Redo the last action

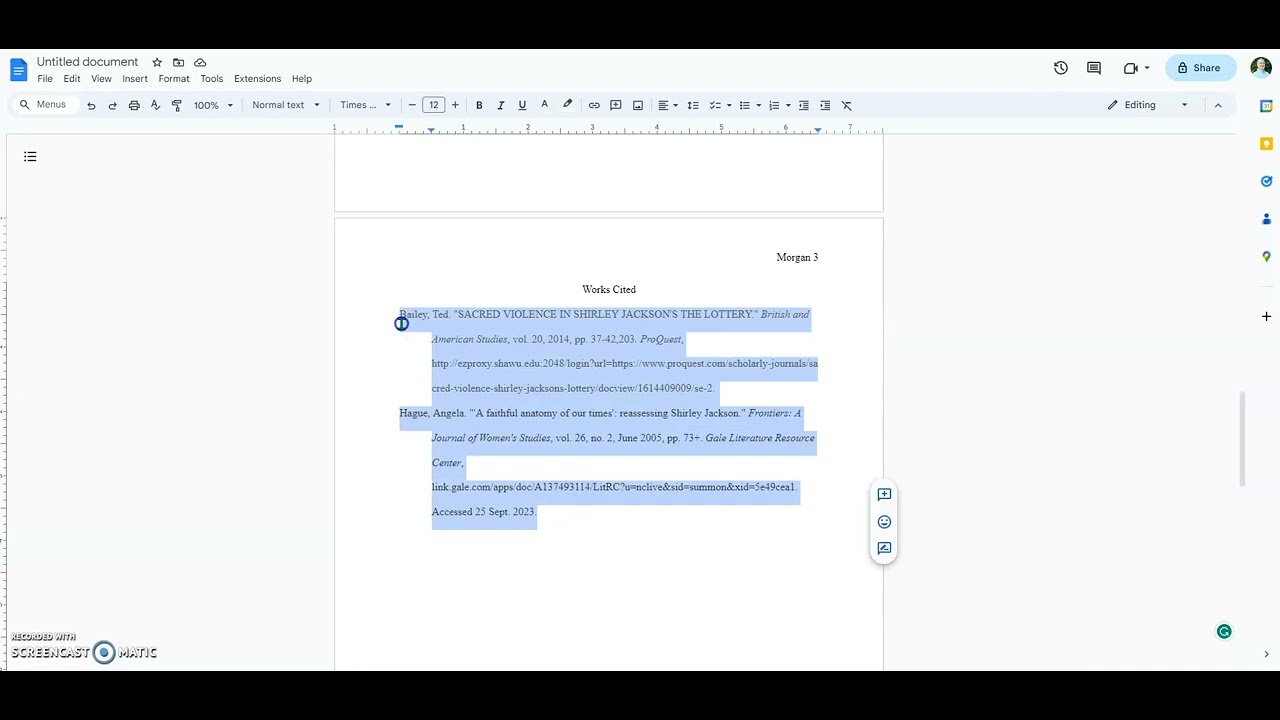click(x=112, y=105)
